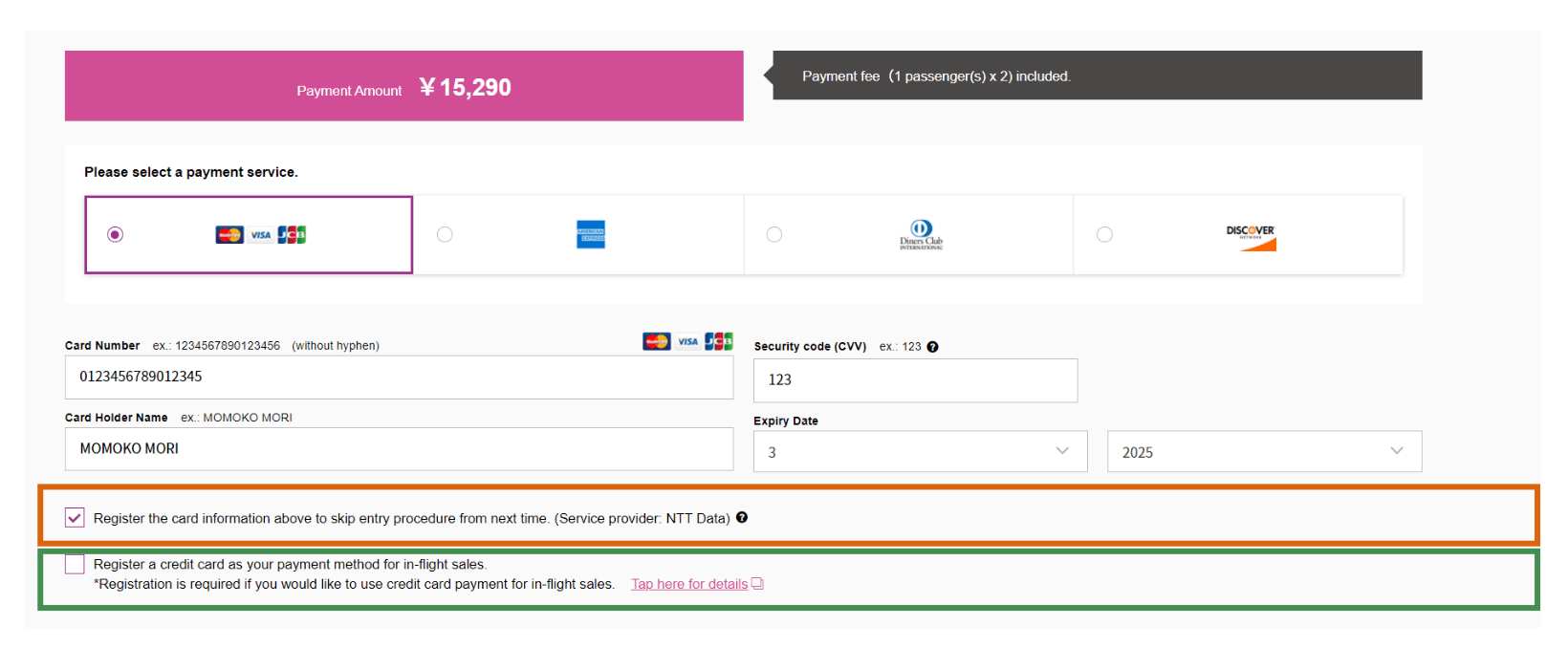
Task: Select the Diners Club radio button
Action: pos(774,234)
